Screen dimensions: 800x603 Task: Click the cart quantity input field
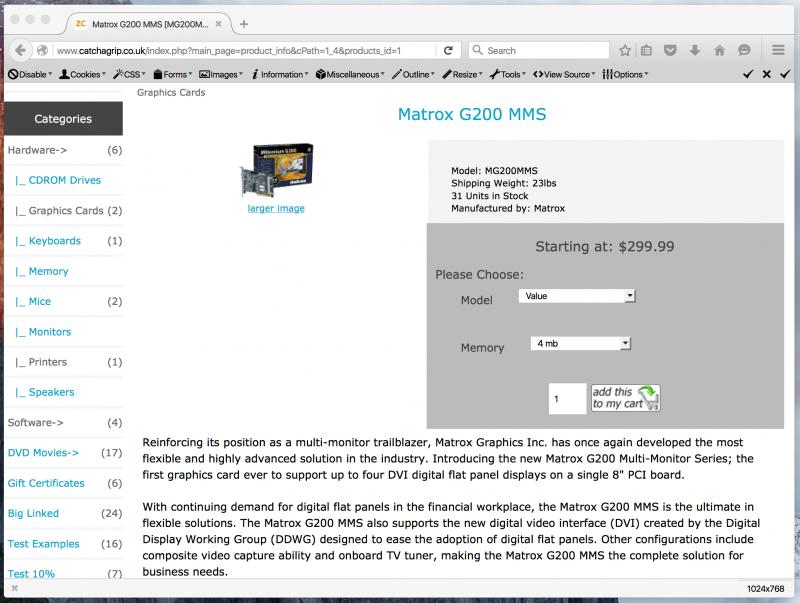[x=567, y=398]
